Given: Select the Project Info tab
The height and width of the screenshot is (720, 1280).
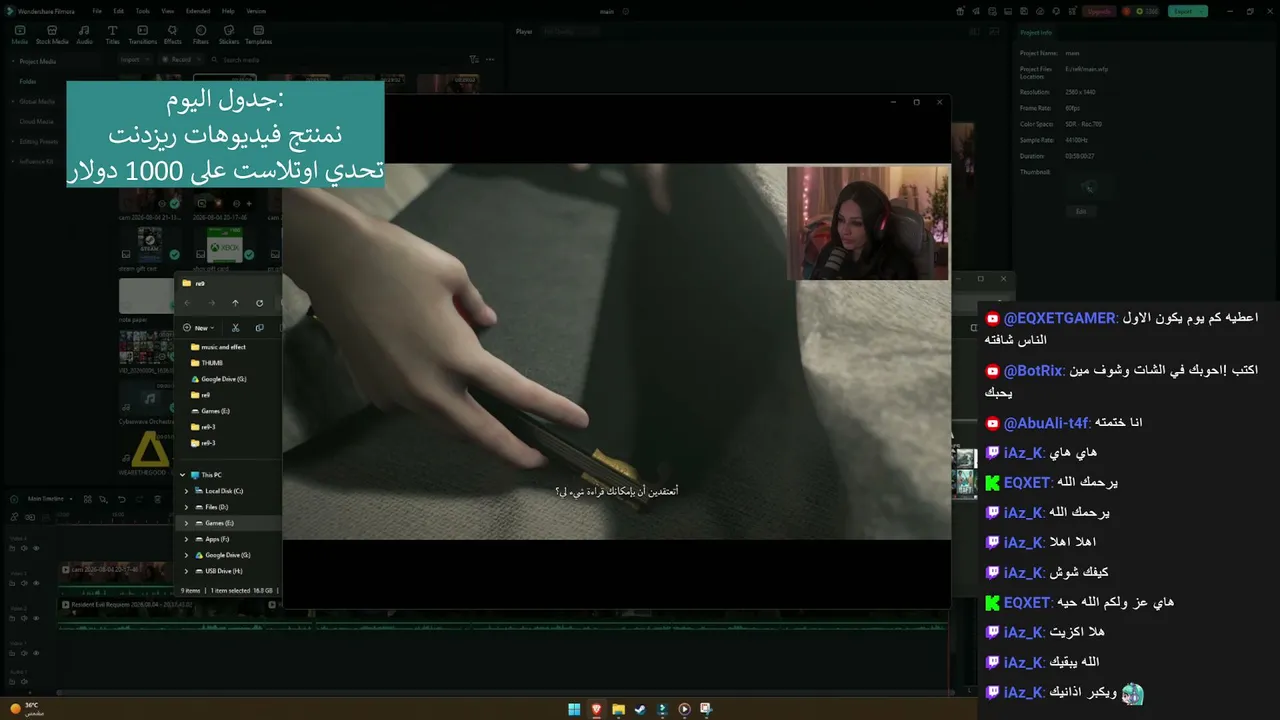Looking at the screenshot, I should 1036,32.
